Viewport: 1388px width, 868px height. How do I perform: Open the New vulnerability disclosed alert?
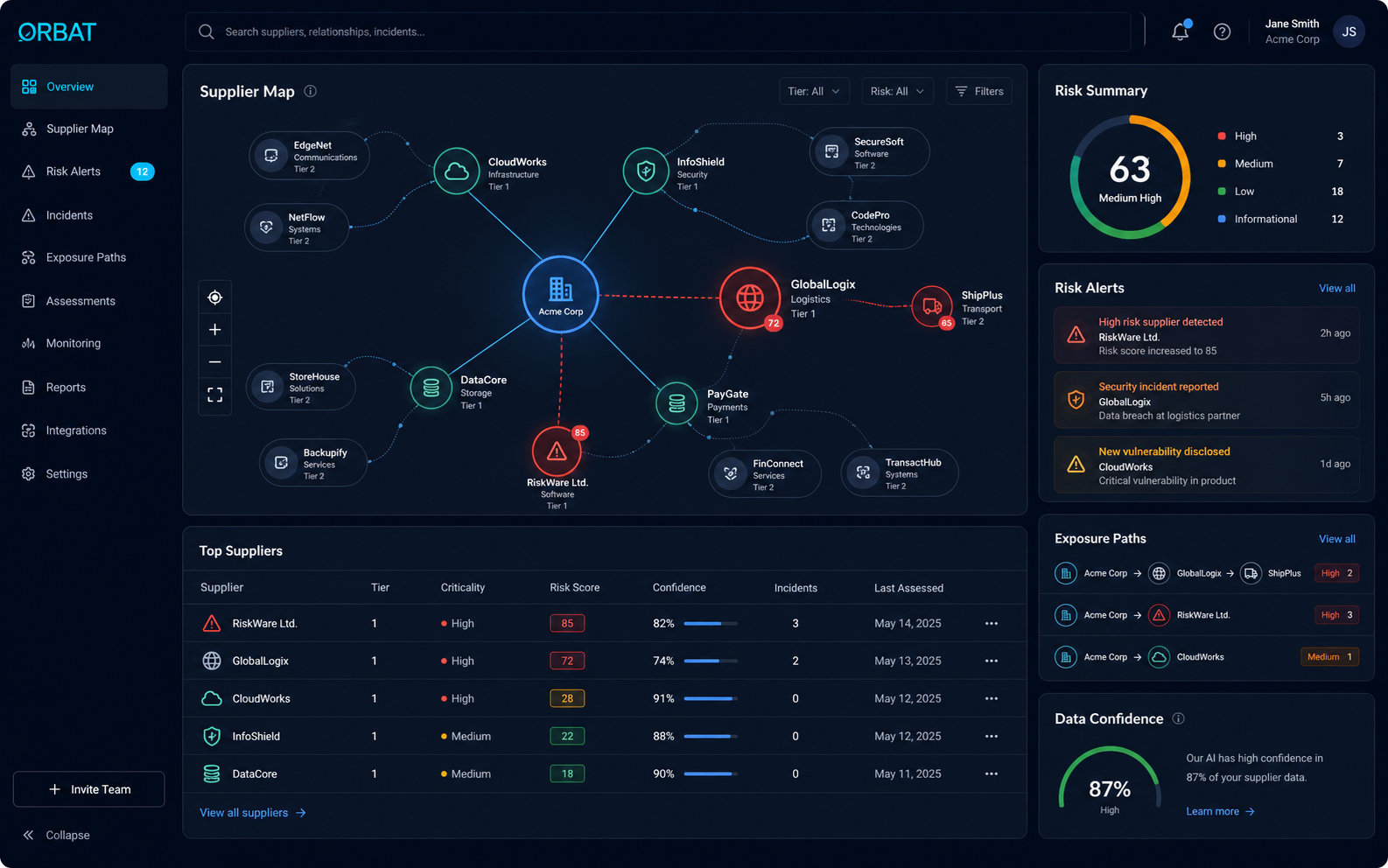(1207, 464)
